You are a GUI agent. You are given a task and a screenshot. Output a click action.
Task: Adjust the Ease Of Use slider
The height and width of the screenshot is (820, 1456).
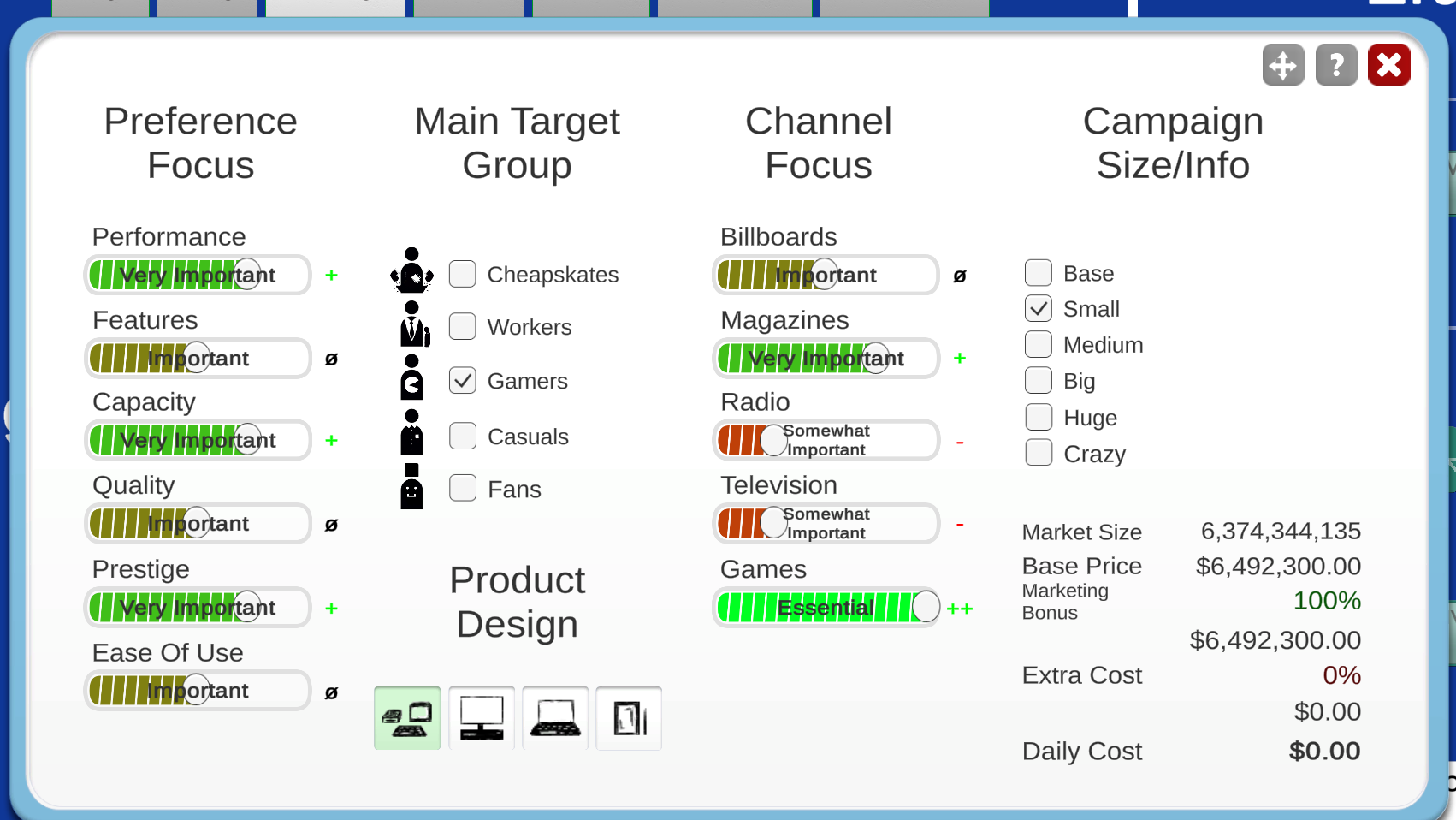click(x=198, y=690)
